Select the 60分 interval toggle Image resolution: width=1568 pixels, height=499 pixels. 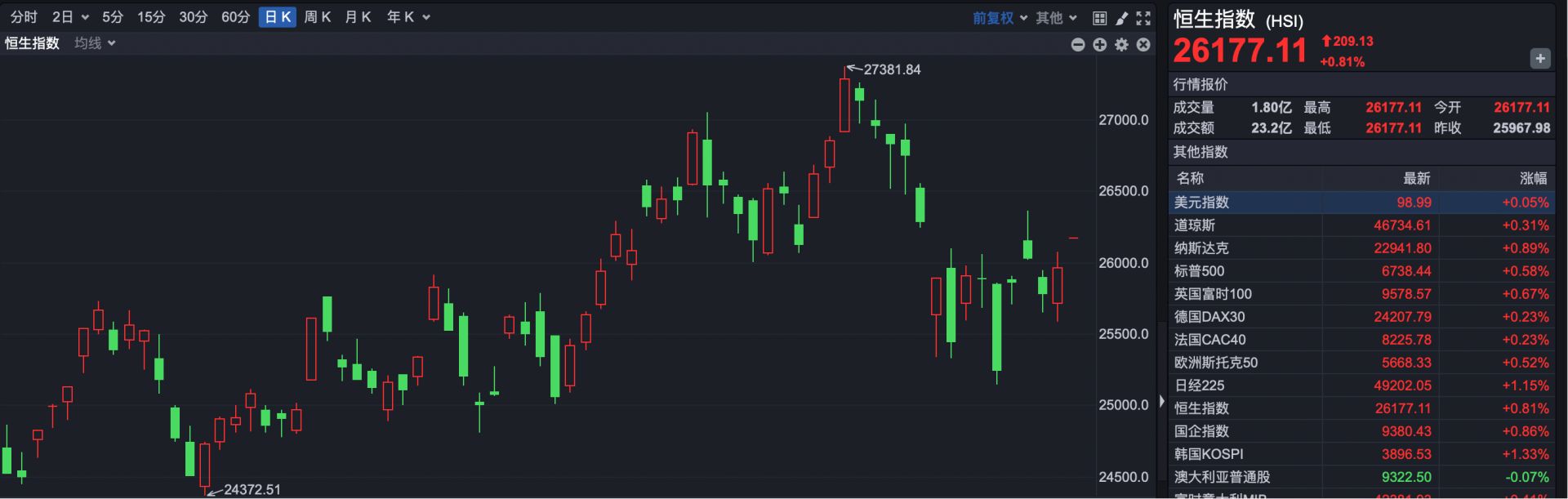coord(235,17)
